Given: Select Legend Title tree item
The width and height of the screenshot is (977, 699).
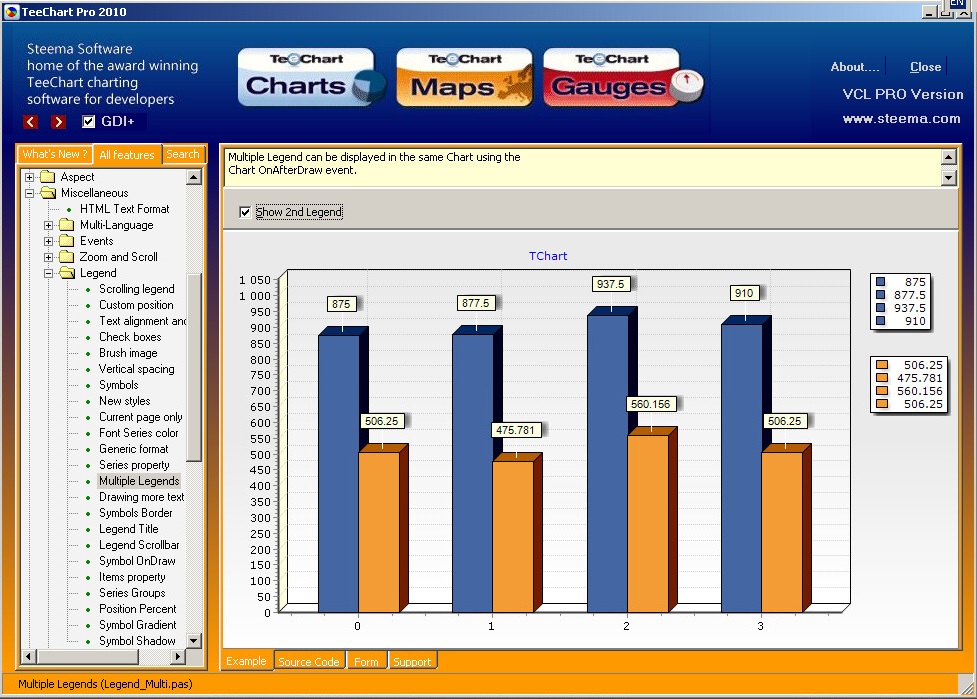Looking at the screenshot, I should (128, 529).
